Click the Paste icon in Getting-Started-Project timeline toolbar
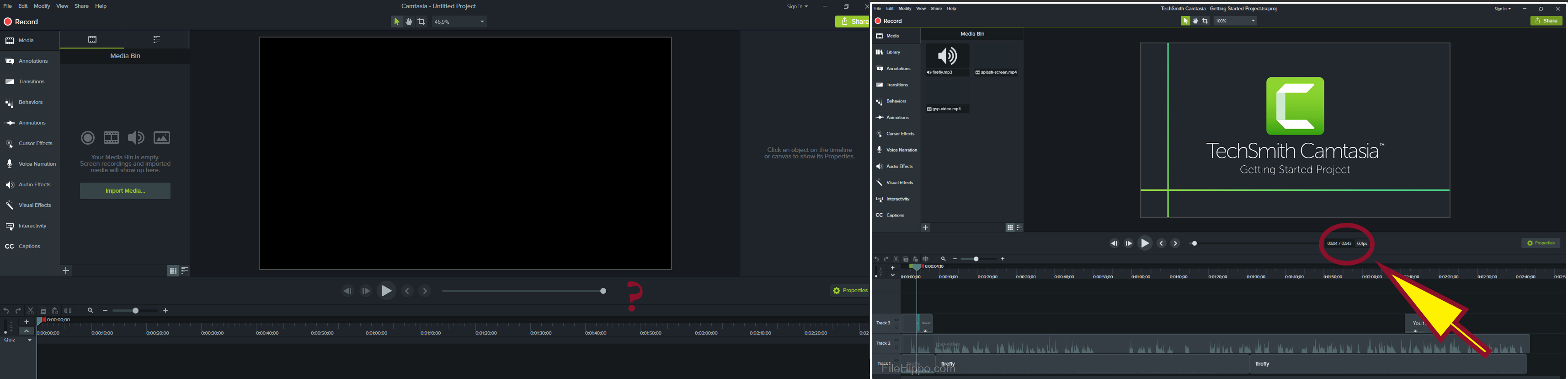1568x379 pixels. (x=916, y=259)
